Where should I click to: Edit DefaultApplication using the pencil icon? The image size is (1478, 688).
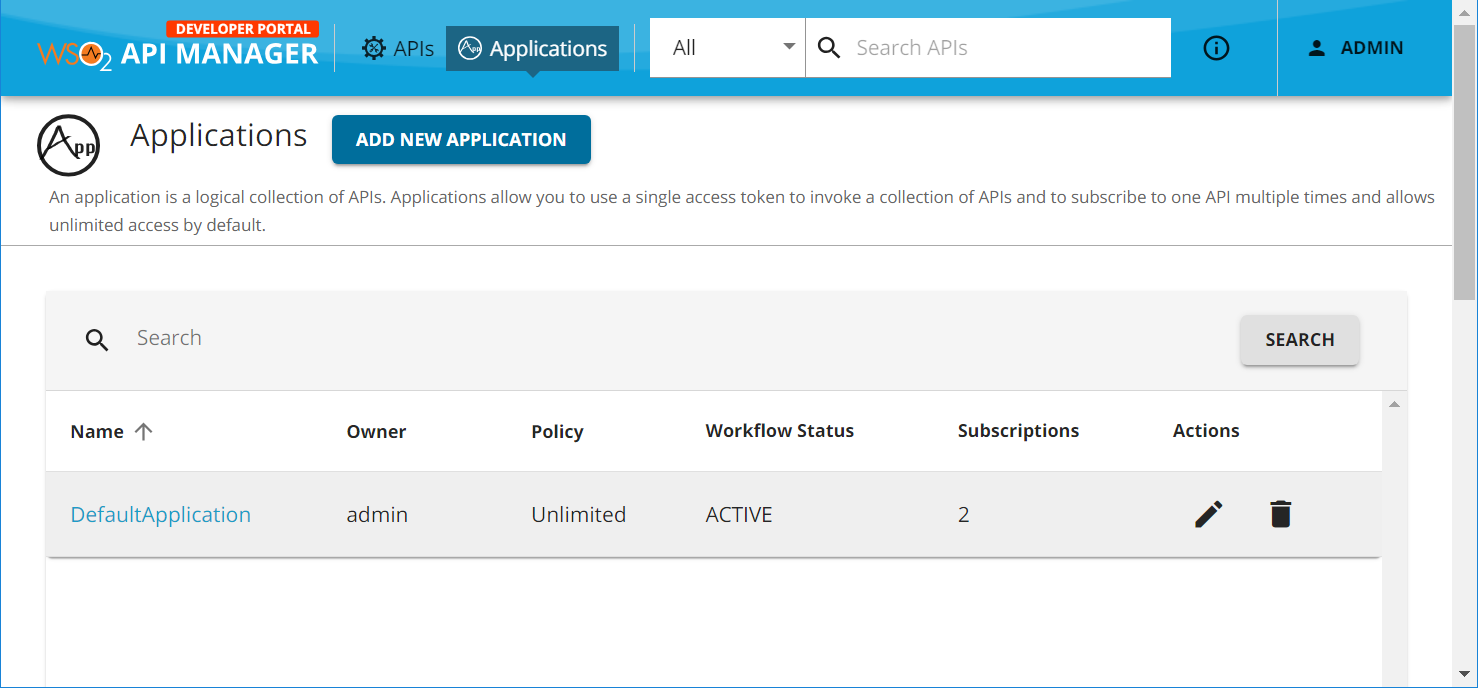(1208, 514)
